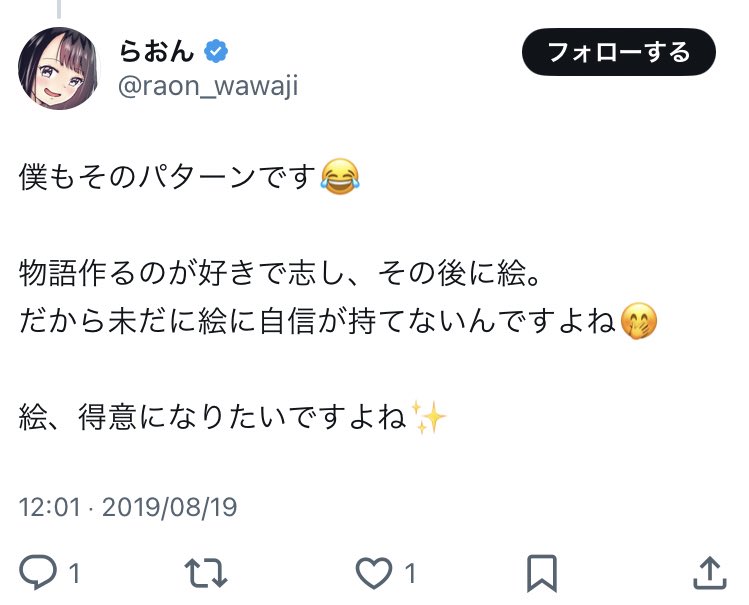This screenshot has width=749, height=605.
Task: Like the tweet with the heart icon
Action: pyautogui.click(x=374, y=573)
